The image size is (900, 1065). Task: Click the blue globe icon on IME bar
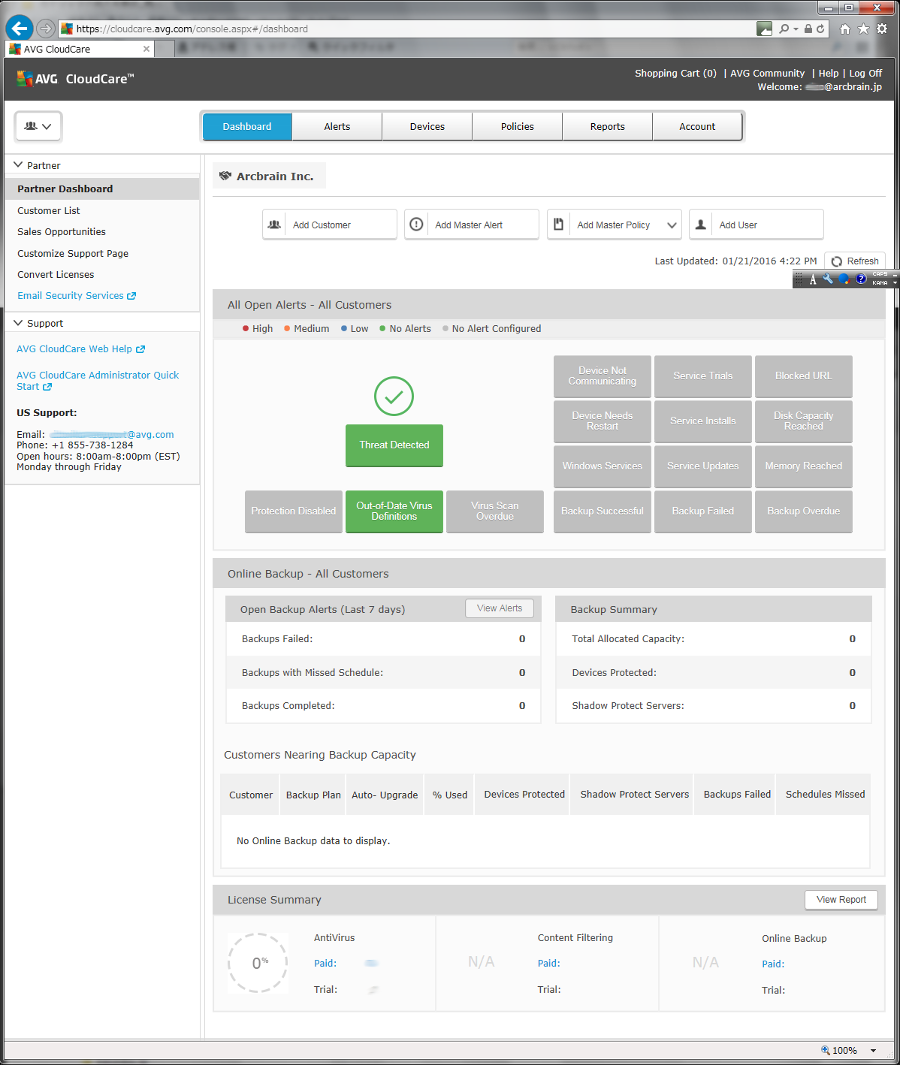(x=844, y=278)
